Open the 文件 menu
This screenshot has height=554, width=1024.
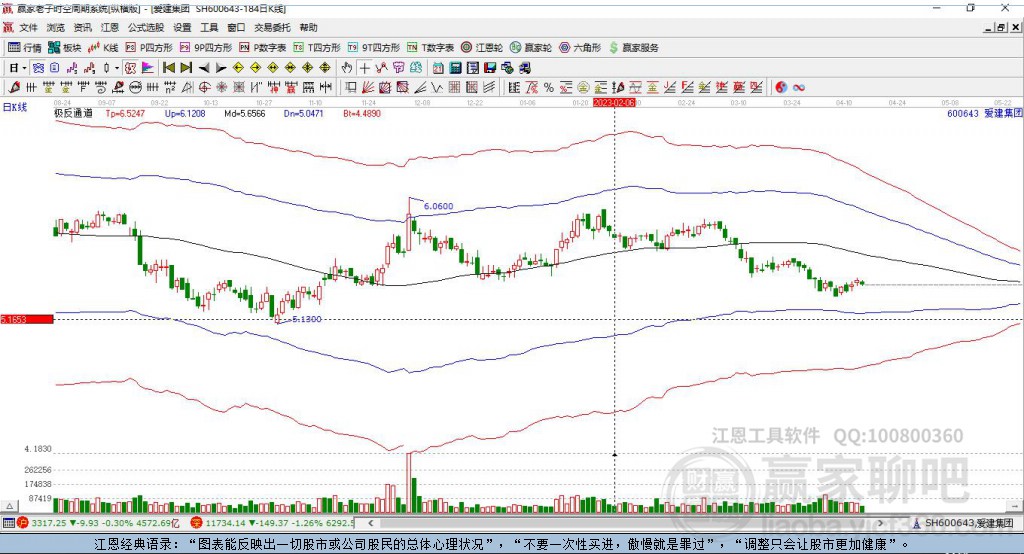coord(28,27)
